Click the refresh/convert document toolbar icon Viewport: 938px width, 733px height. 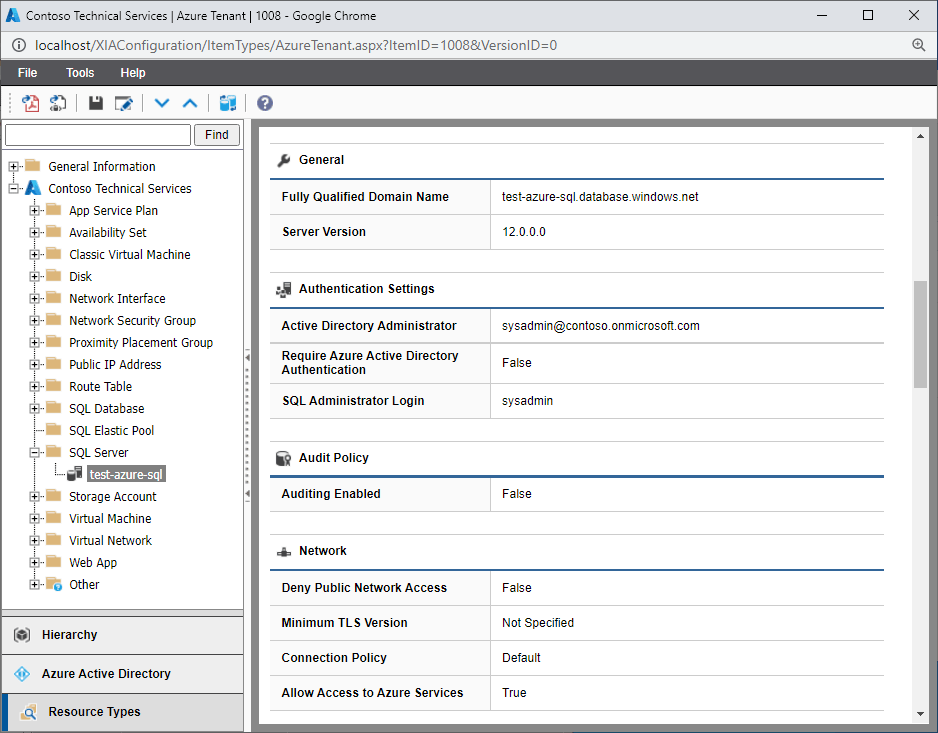point(58,104)
